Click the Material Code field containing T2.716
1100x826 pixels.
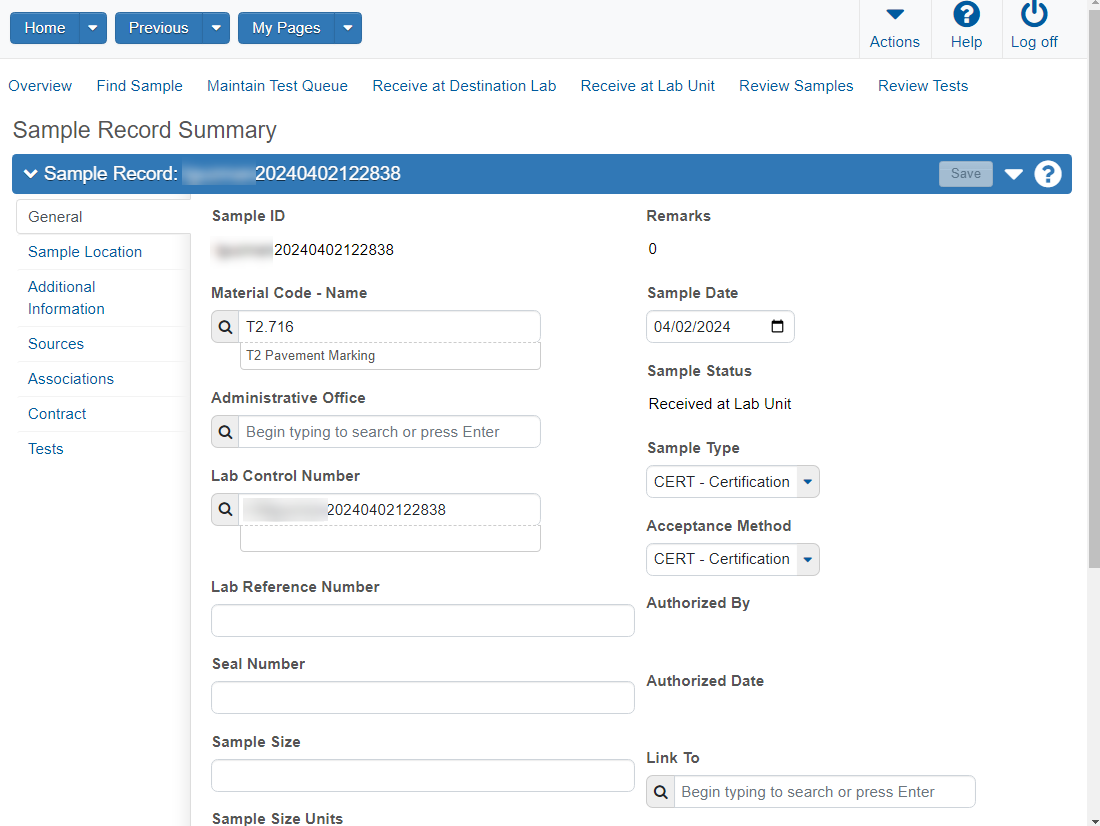click(x=389, y=327)
